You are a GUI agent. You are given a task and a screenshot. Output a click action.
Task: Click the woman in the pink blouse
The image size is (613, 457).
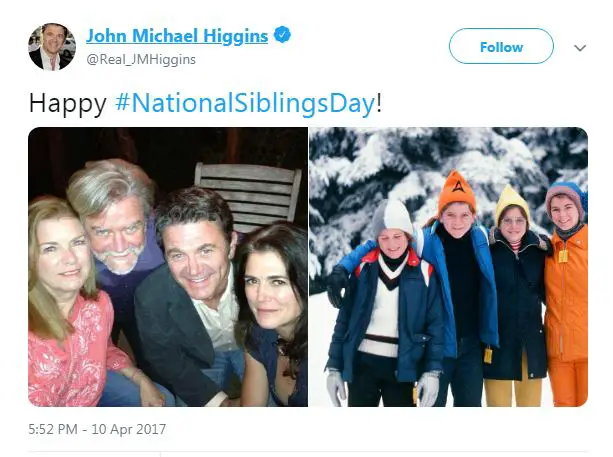(70, 301)
